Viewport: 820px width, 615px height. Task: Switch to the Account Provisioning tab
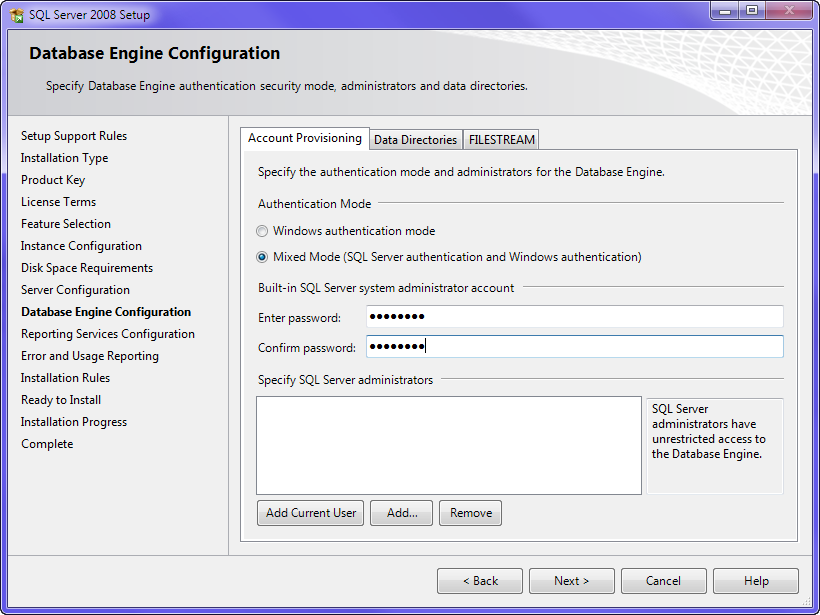coord(305,139)
